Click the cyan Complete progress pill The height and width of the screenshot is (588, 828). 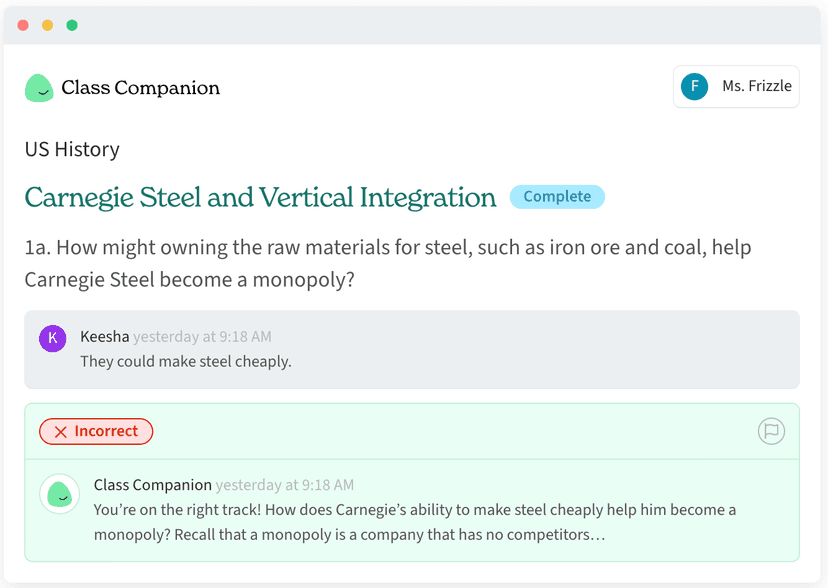[x=557, y=197]
